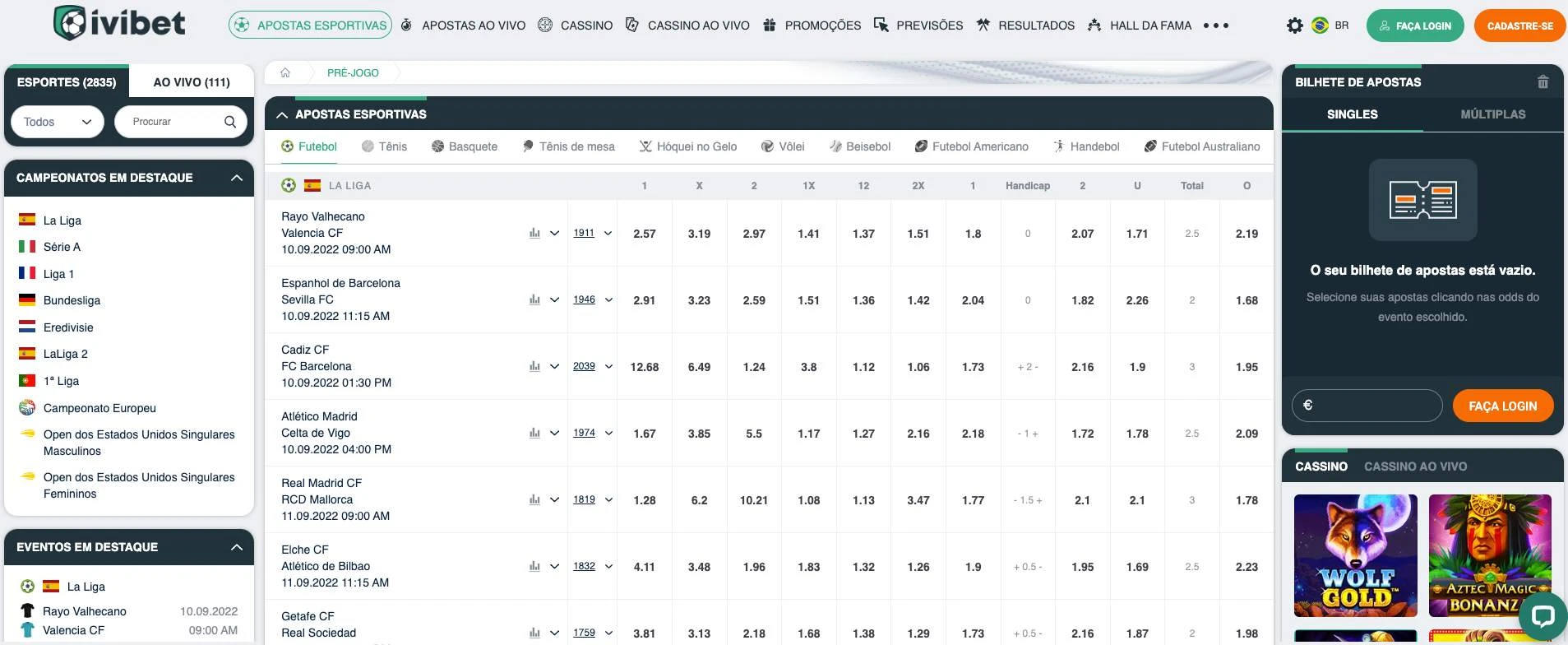Select Basquete sport tab
The image size is (1568, 645).
pos(465,146)
